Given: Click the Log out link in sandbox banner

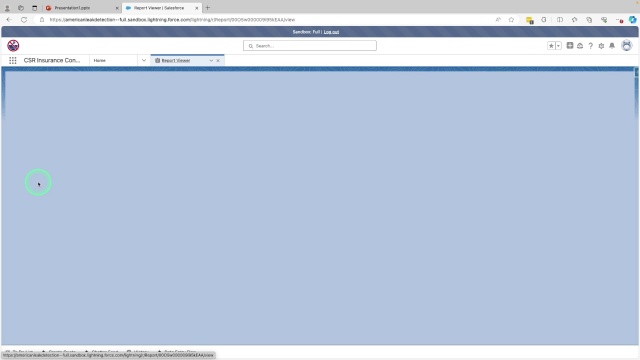Looking at the screenshot, I should click(331, 32).
